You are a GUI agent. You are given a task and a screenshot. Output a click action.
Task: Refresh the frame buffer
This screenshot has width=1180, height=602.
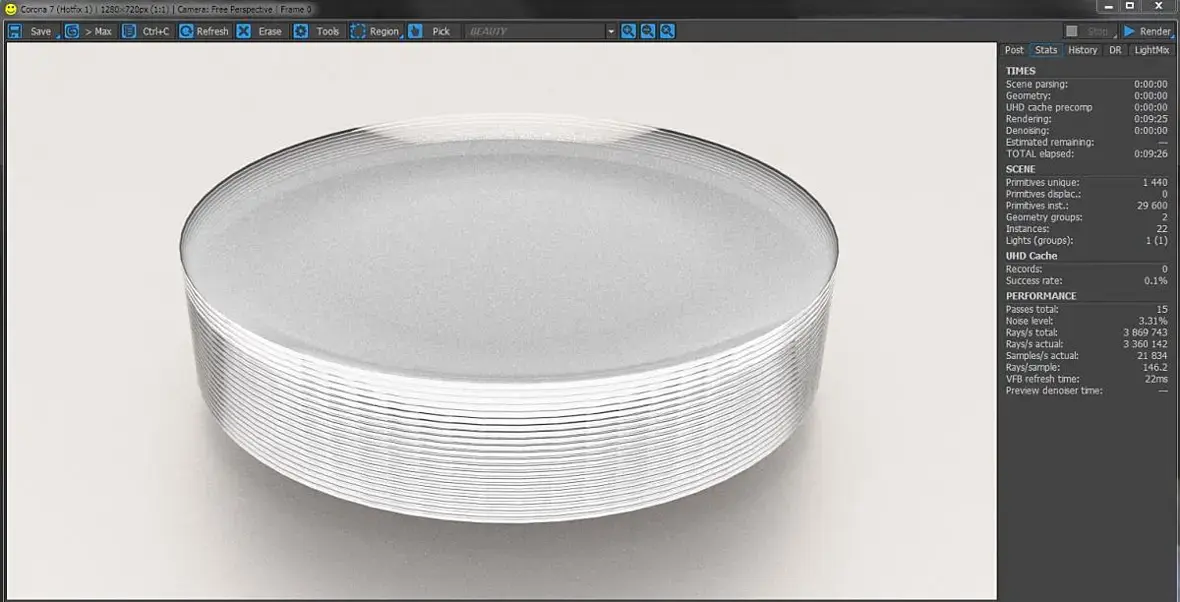coord(204,32)
